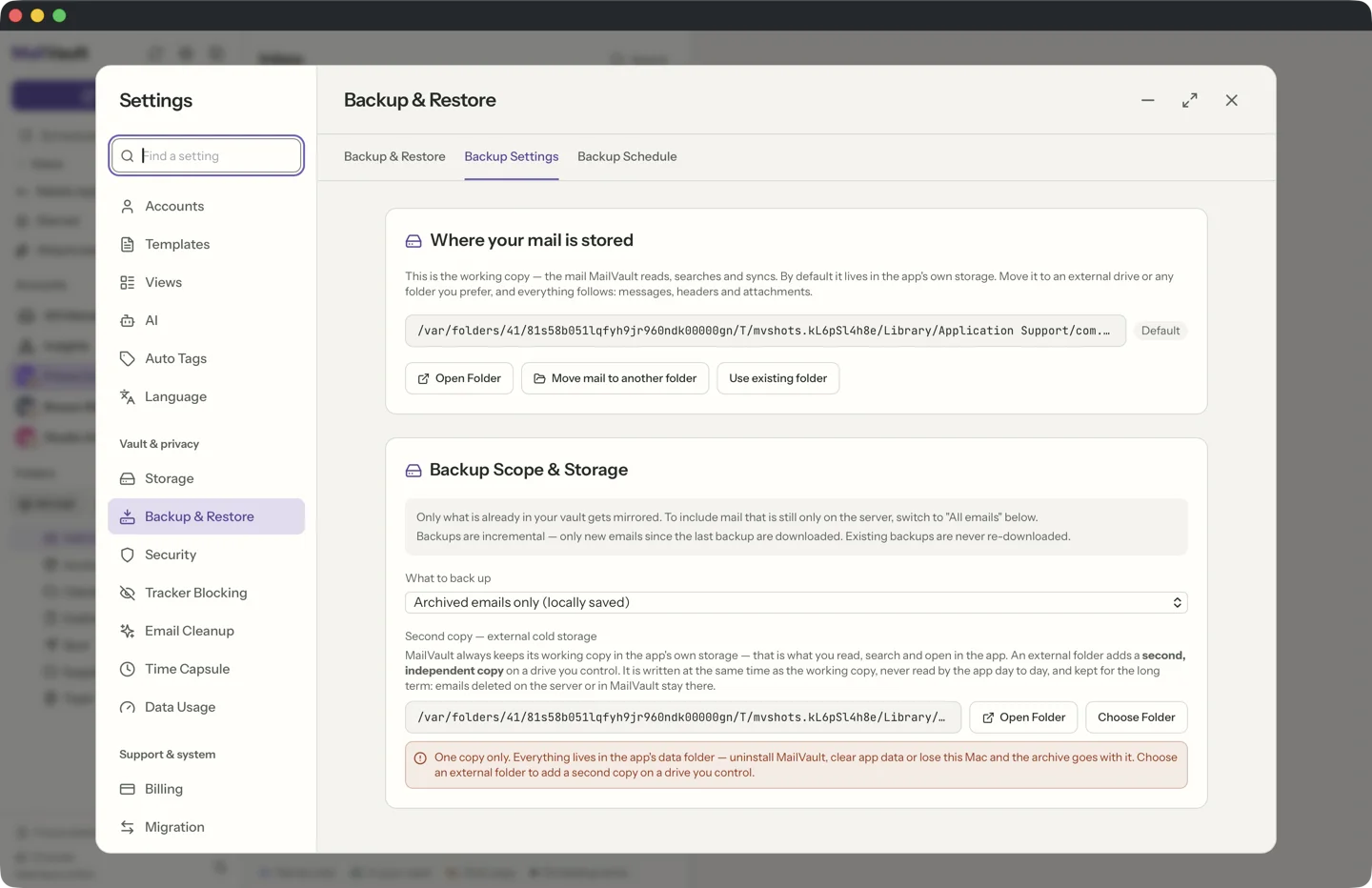View Data Usage settings
This screenshot has width=1372, height=888.
point(206,707)
